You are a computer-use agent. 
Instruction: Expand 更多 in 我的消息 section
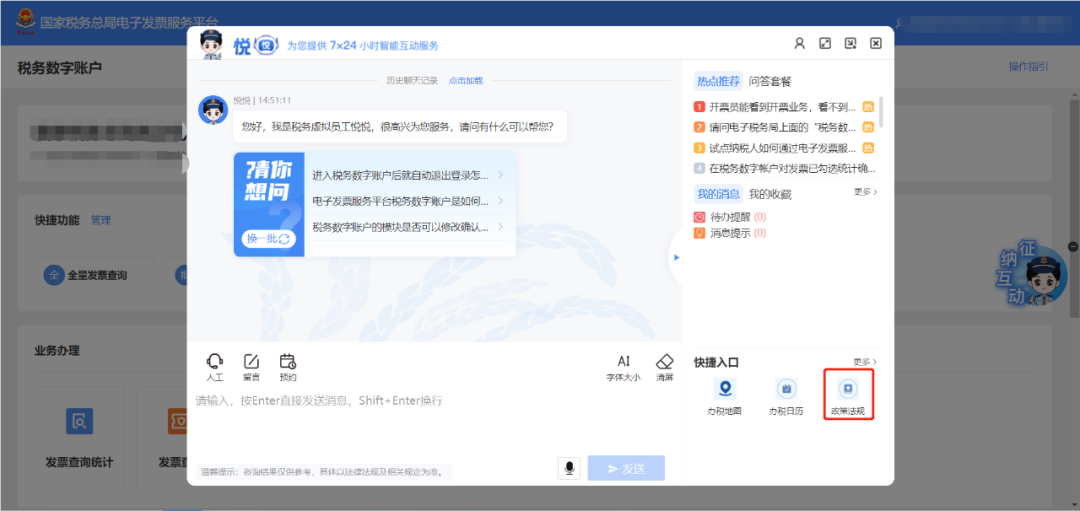(865, 191)
